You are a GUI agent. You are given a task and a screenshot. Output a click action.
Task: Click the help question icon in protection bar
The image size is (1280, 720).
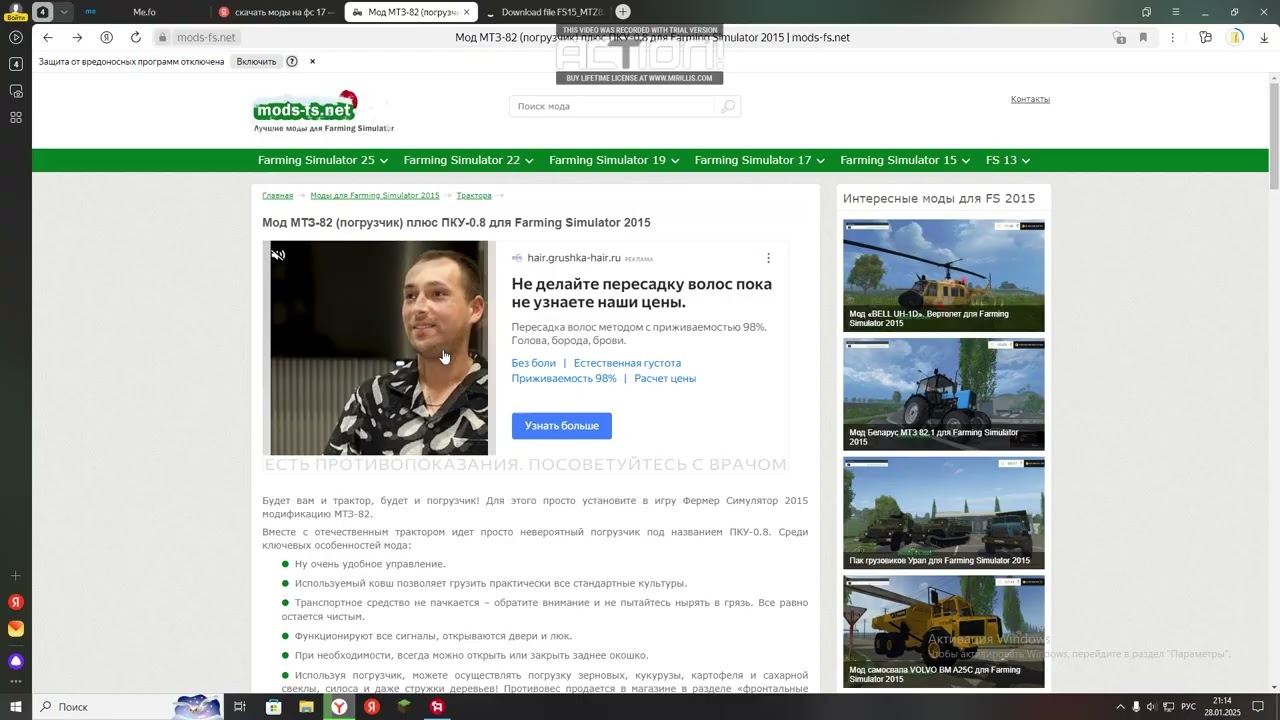click(292, 61)
